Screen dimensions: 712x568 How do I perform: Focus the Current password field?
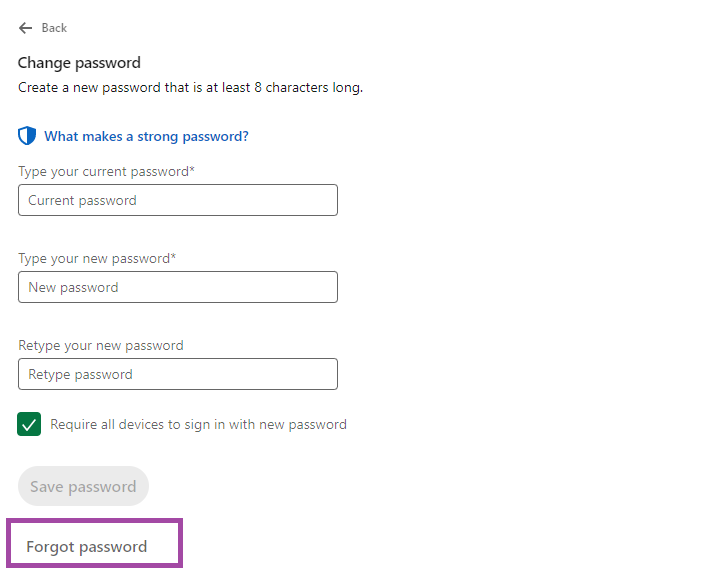pyautogui.click(x=178, y=200)
